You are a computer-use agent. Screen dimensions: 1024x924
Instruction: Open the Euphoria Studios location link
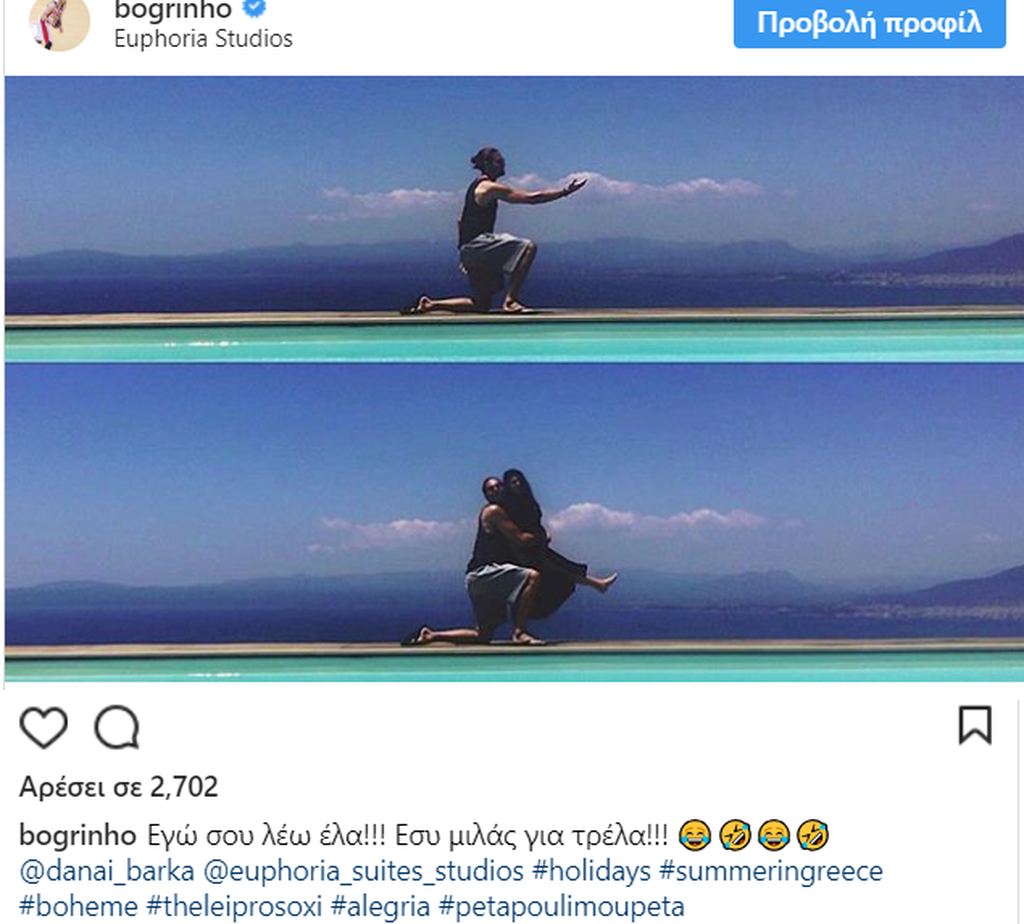pos(203,39)
